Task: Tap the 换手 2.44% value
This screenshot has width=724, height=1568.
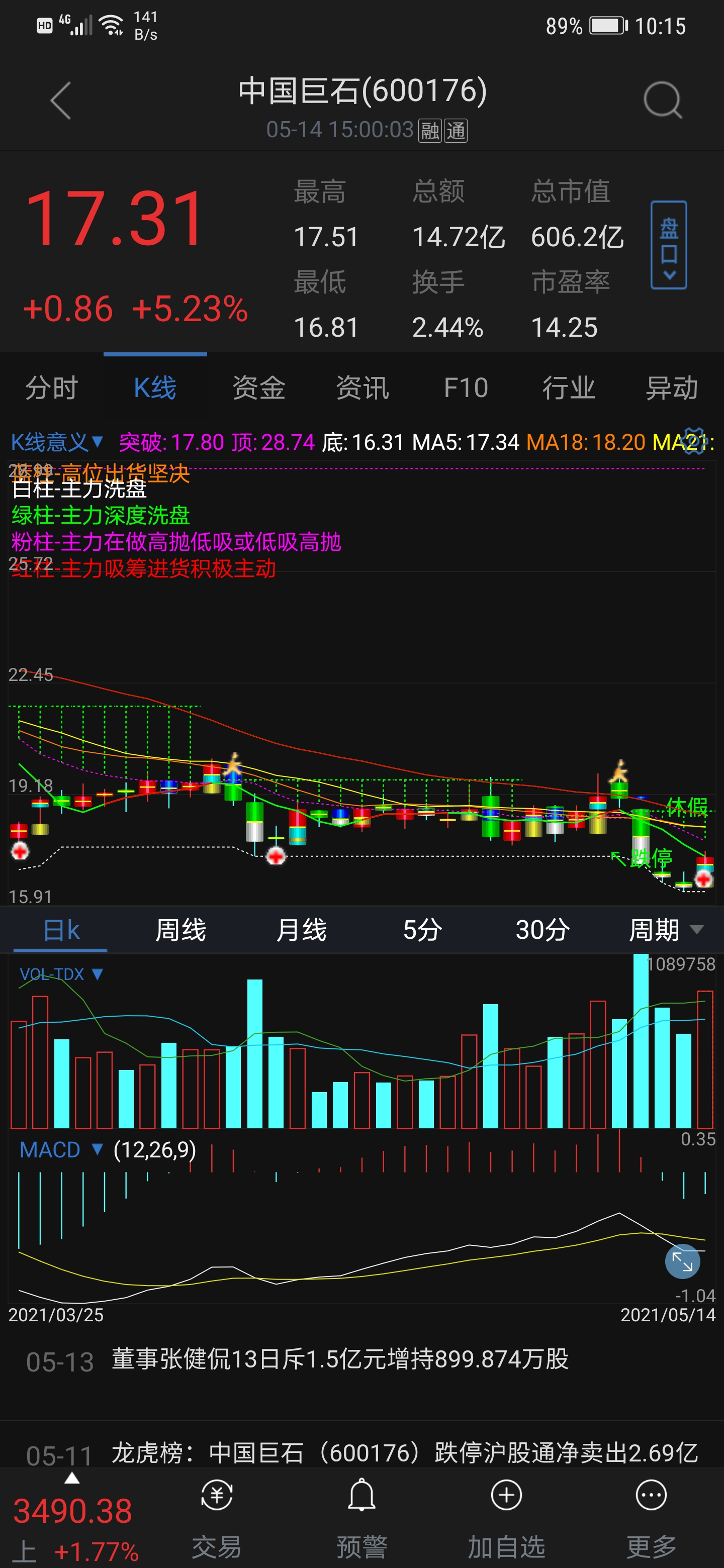Action: click(x=447, y=328)
